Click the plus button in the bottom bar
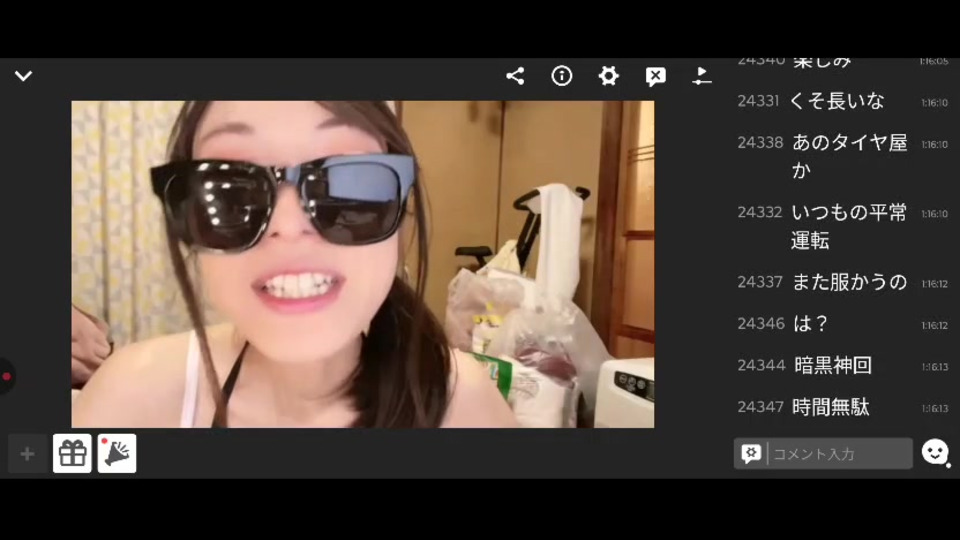 point(27,454)
